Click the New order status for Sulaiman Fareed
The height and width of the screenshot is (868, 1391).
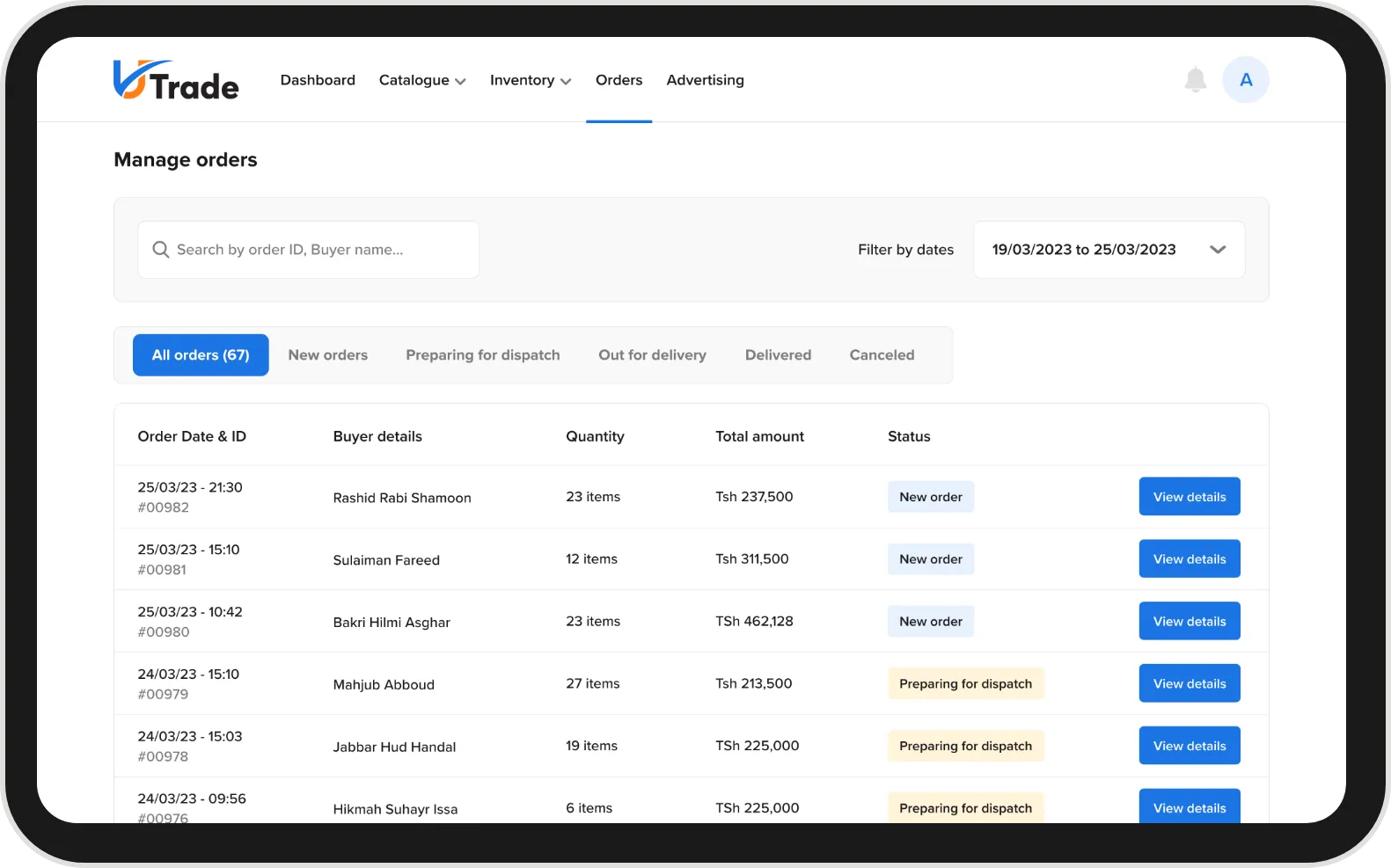pos(930,559)
